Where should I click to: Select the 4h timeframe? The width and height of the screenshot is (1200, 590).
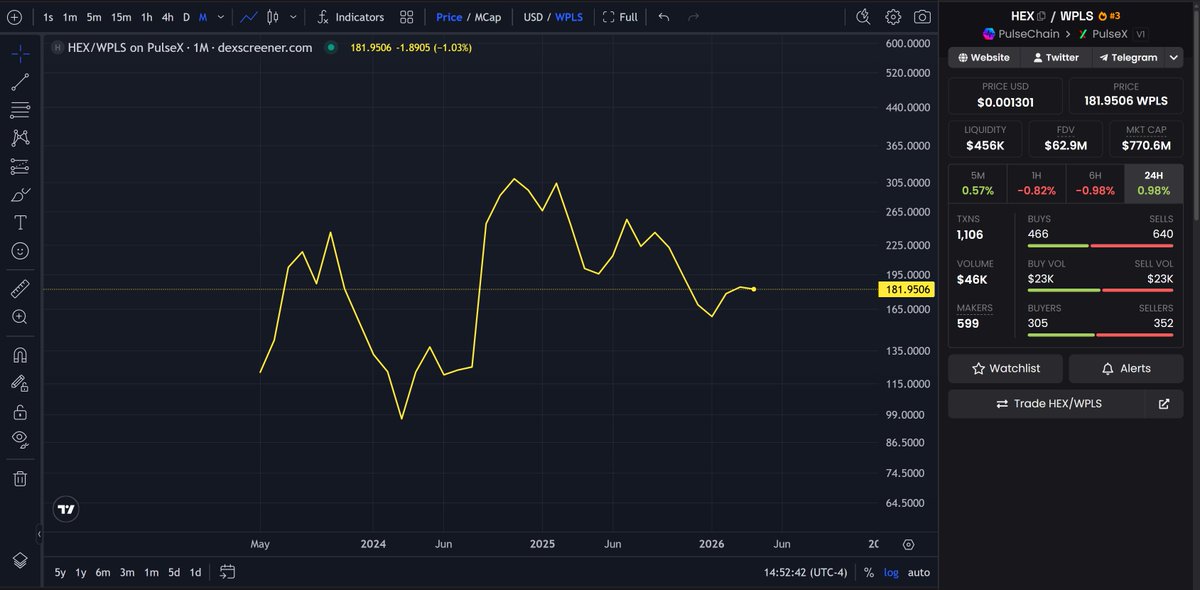coord(168,17)
